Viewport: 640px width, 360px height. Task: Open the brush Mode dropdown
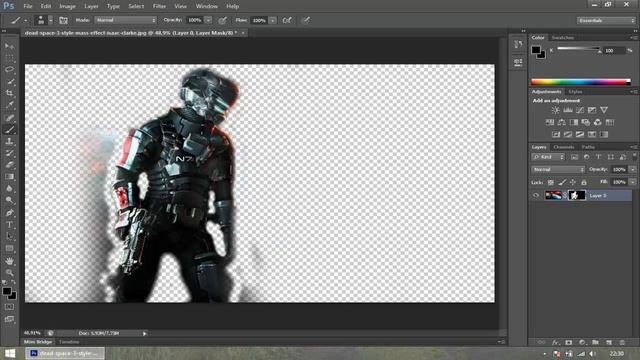click(126, 20)
